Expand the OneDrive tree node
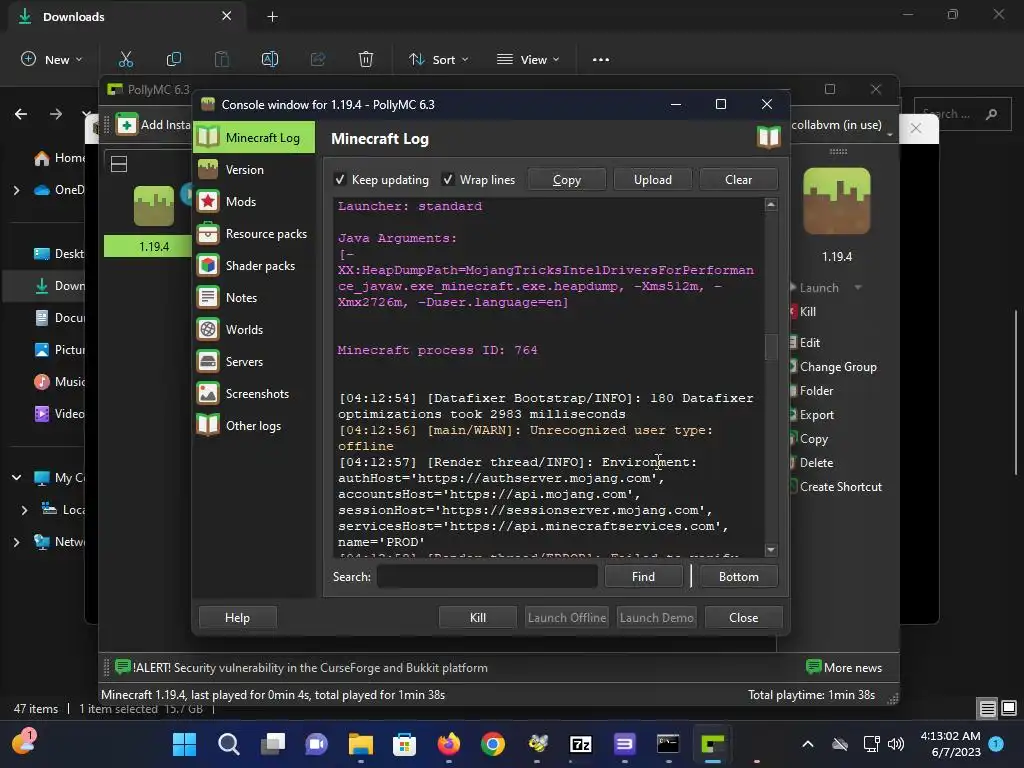 [16, 191]
